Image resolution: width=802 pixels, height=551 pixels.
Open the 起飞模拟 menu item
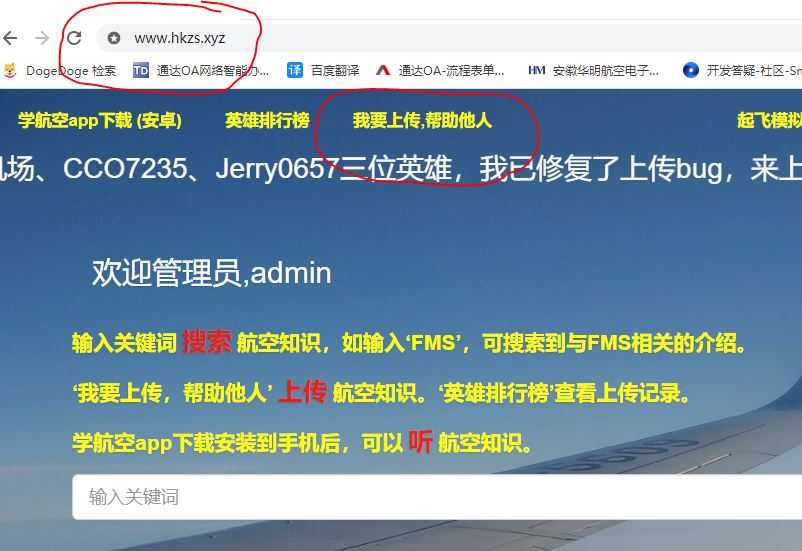pyautogui.click(x=769, y=120)
